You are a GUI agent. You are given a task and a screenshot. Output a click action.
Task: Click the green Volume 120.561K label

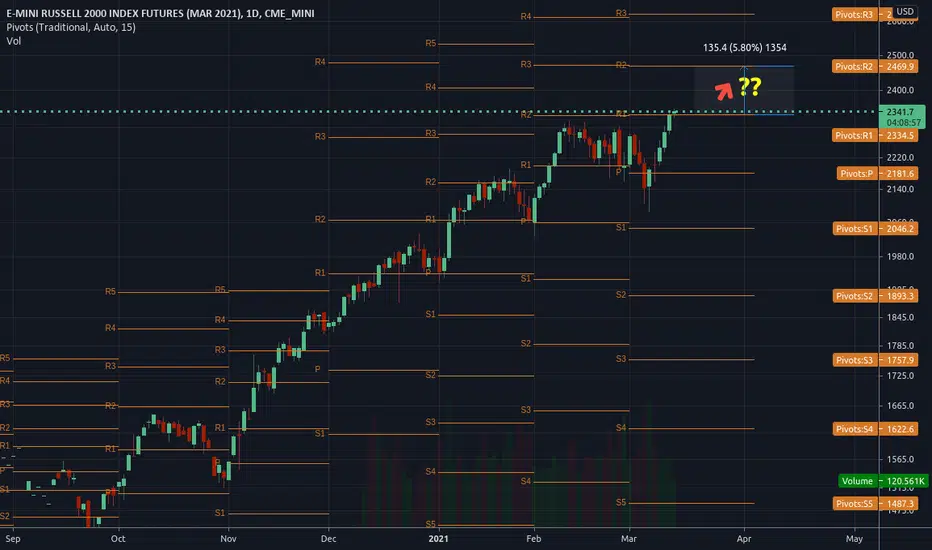[883, 481]
